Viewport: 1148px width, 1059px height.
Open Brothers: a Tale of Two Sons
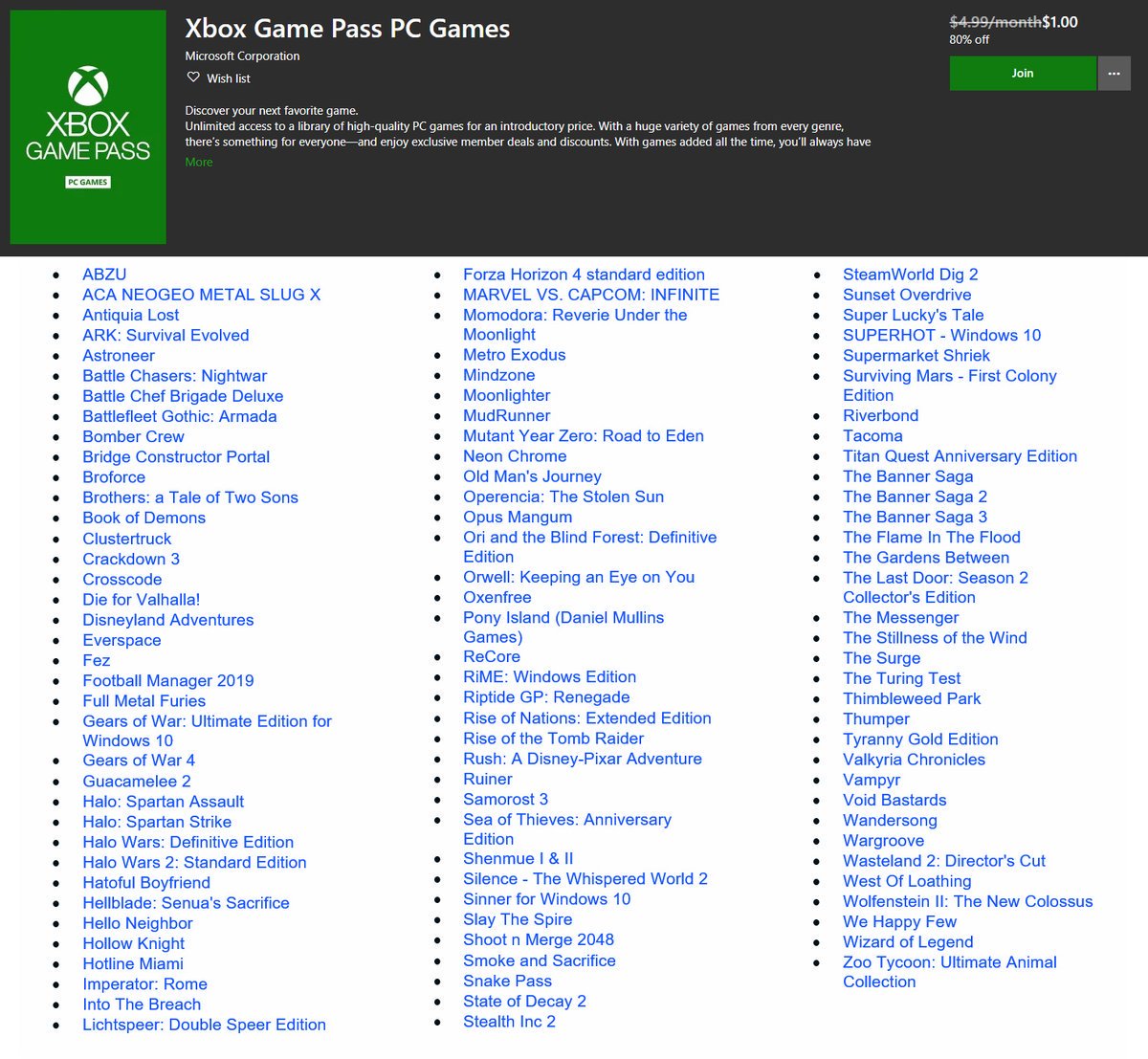click(x=190, y=497)
